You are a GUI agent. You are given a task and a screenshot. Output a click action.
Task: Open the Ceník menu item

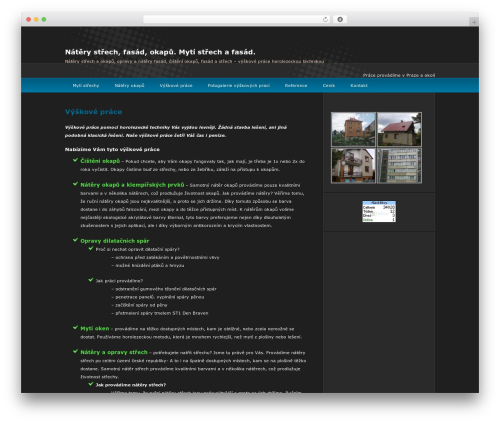[x=329, y=86]
